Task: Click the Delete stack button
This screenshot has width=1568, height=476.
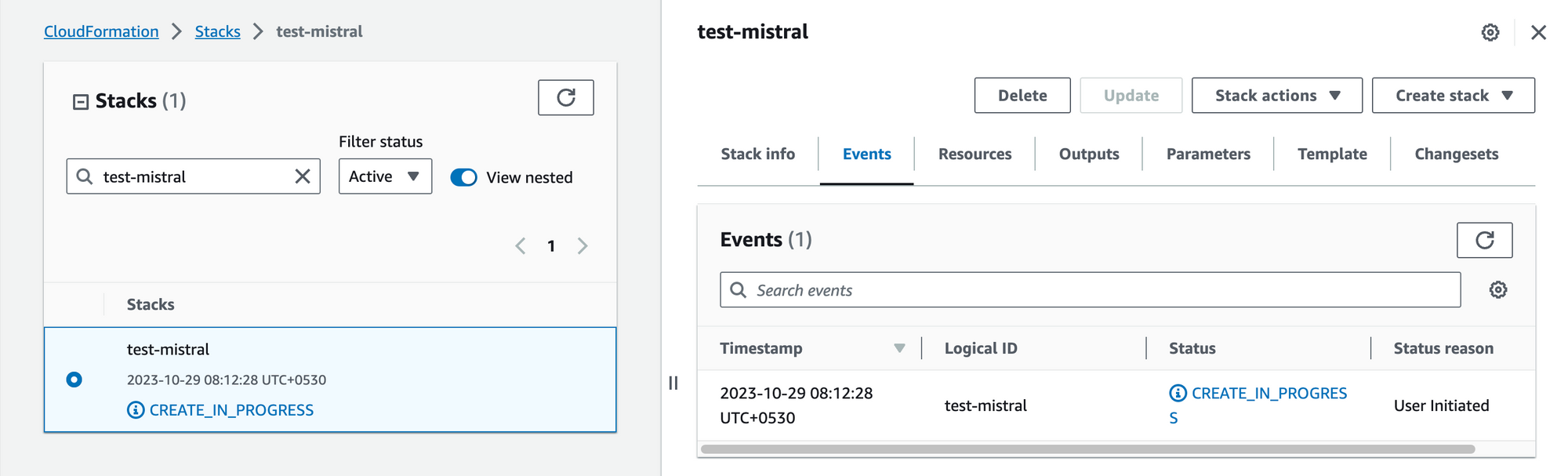Action: tap(1022, 95)
